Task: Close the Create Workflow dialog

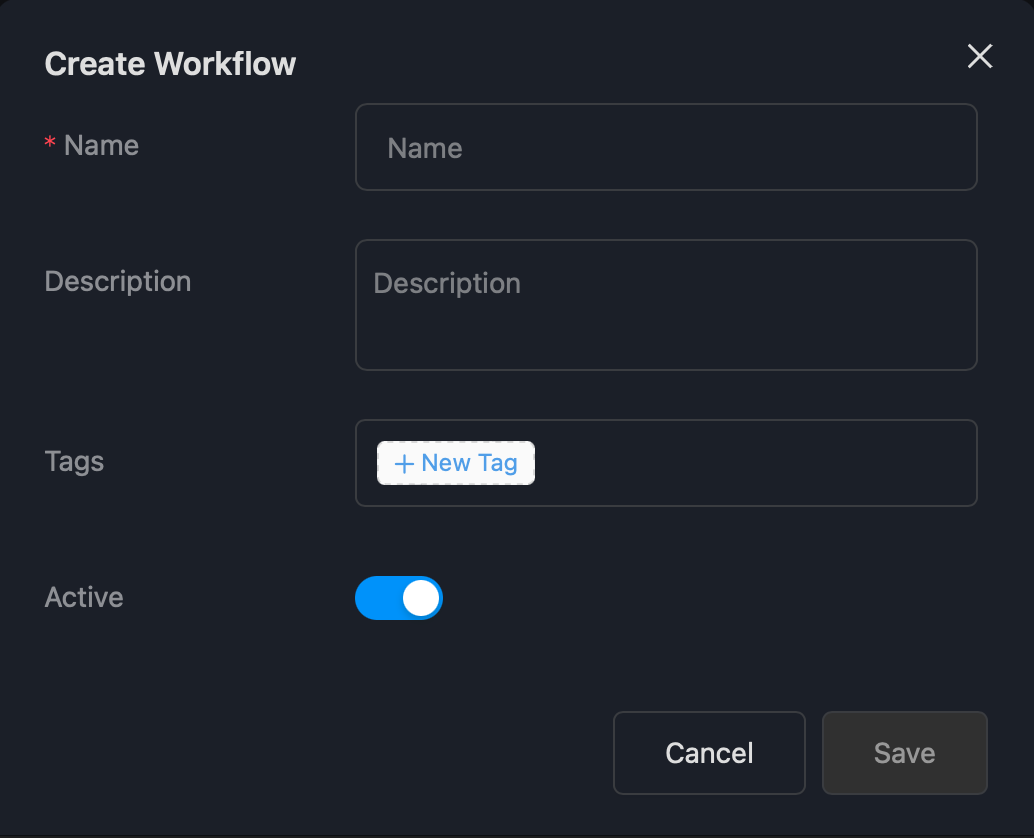Action: tap(979, 56)
